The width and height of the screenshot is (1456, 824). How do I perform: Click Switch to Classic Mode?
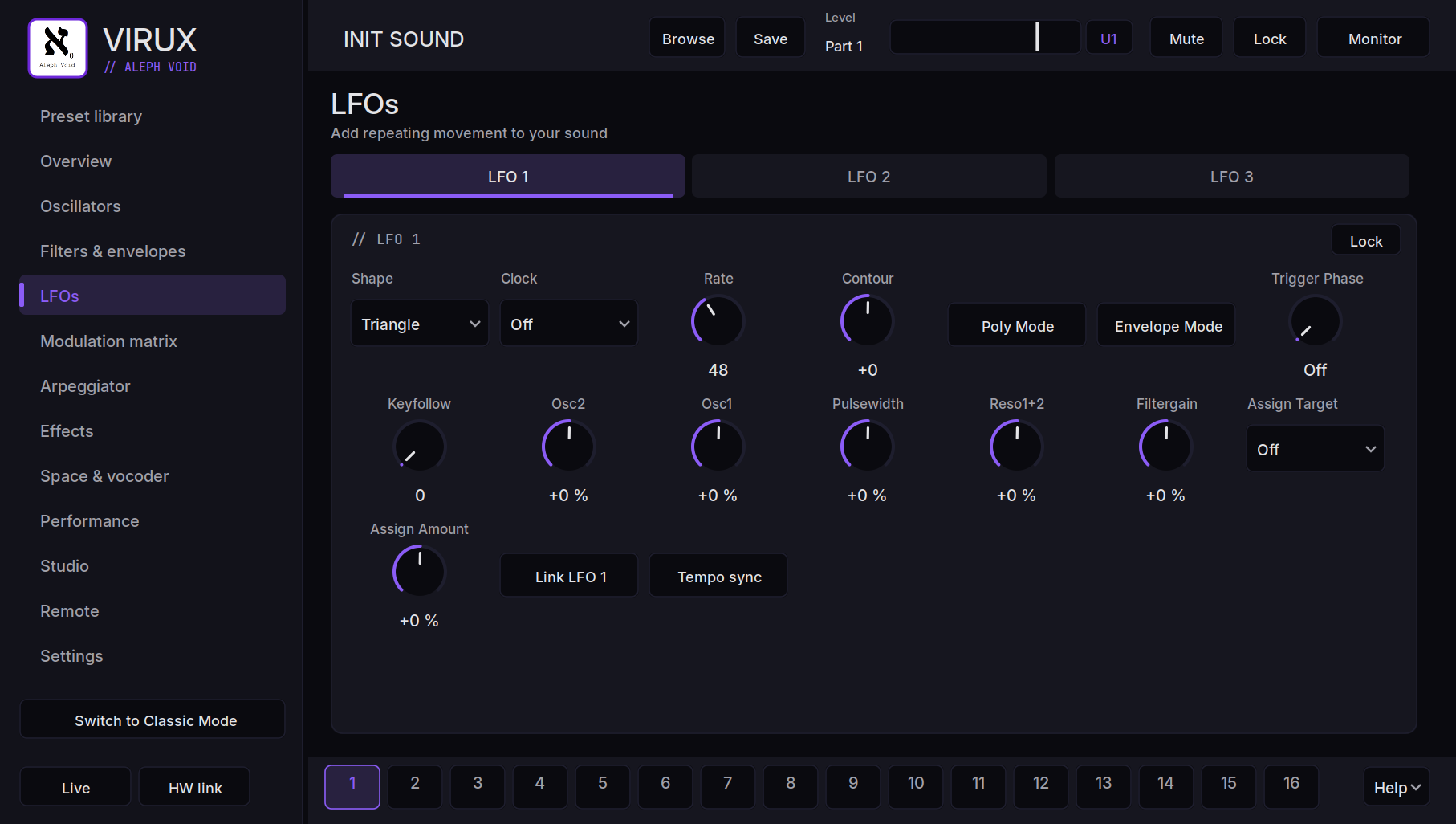153,720
